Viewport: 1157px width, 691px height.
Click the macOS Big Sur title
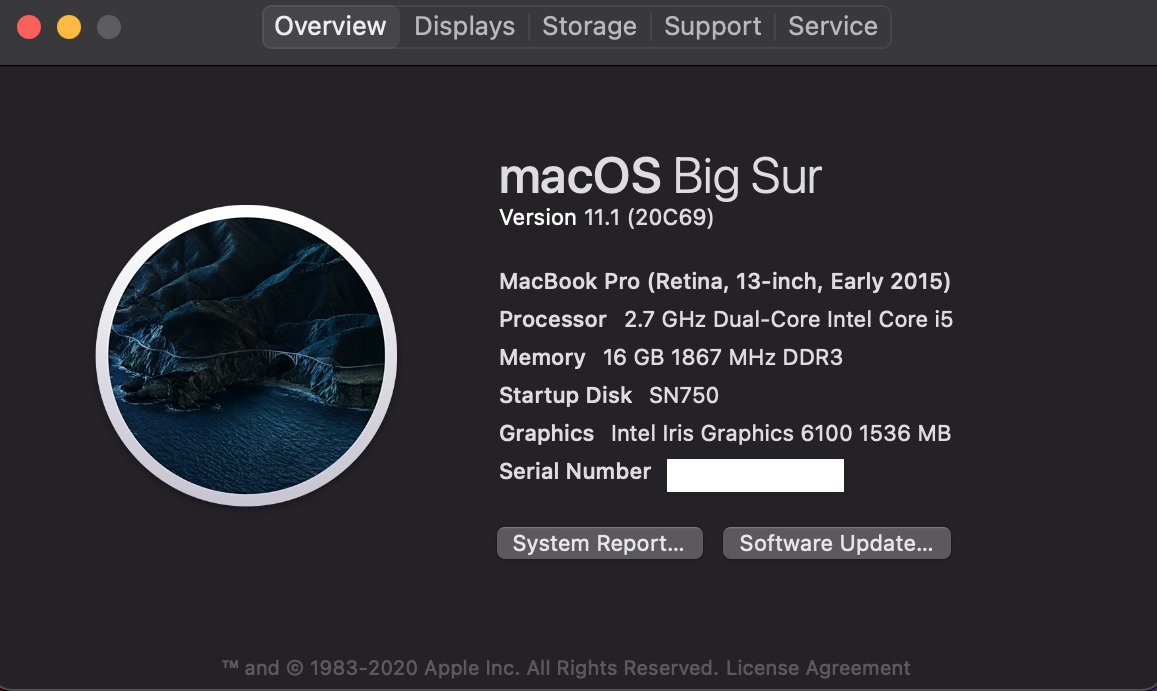(x=660, y=177)
